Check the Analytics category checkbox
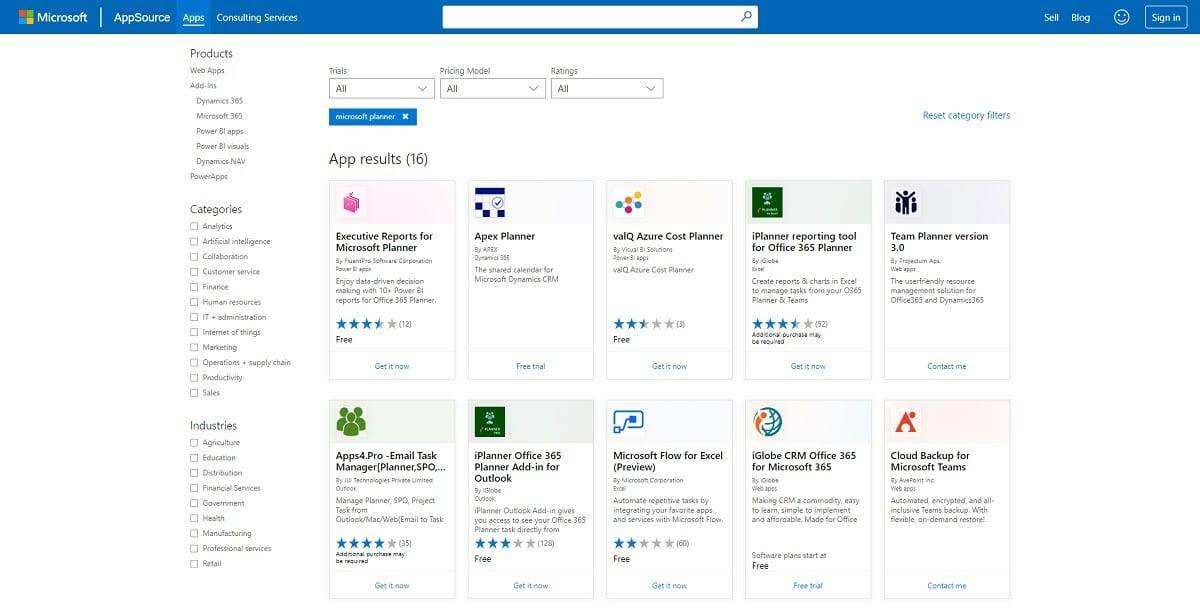 pos(194,227)
